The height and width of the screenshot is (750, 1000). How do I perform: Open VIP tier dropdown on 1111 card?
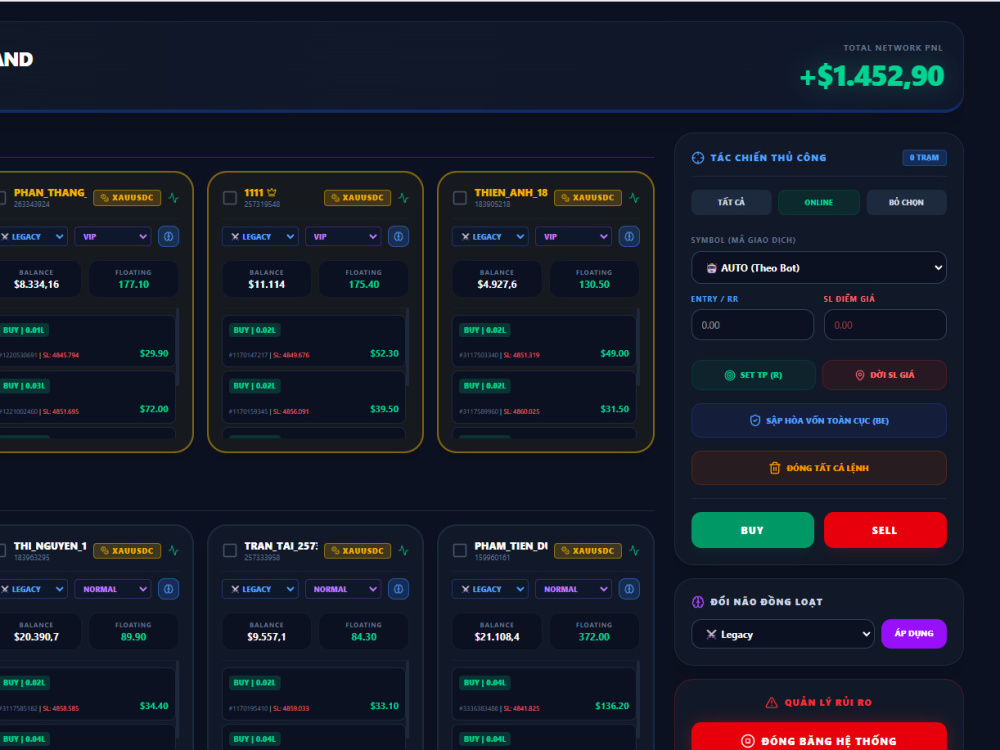click(x=343, y=237)
